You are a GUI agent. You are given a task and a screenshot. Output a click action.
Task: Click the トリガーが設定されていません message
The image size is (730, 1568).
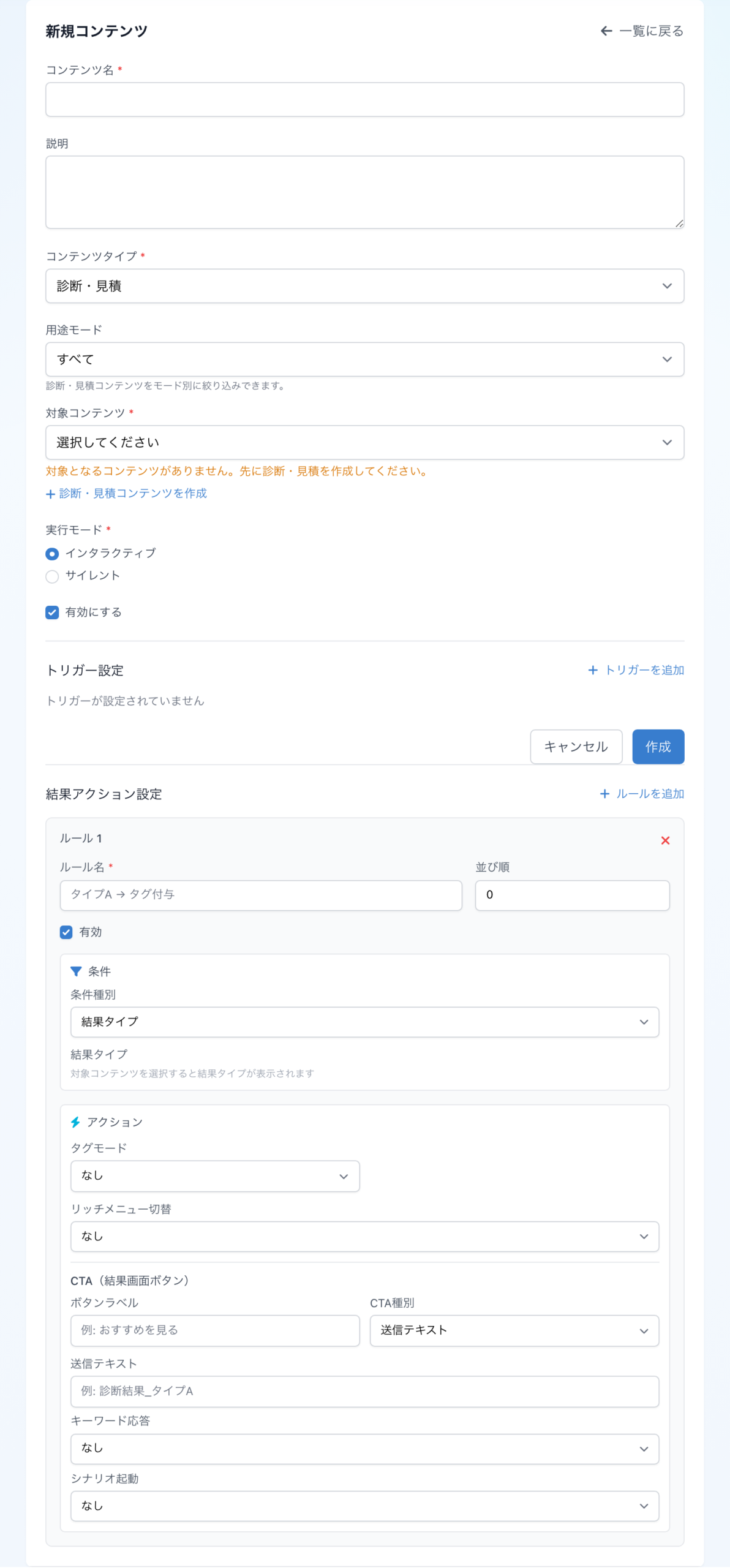click(x=126, y=701)
